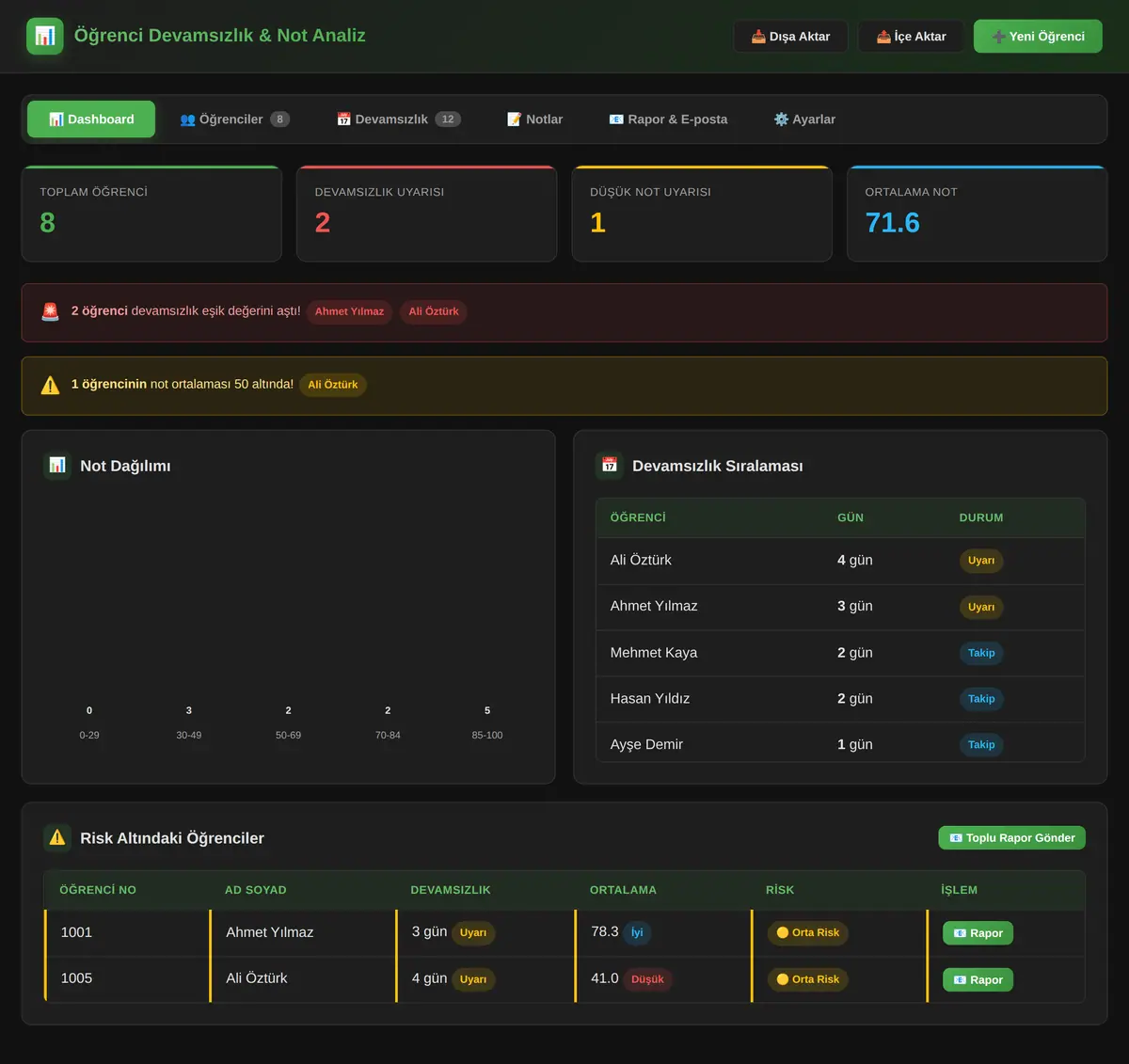1129x1064 pixels.
Task: Select Hasan Yıldız in the absence ranking
Action: pos(650,699)
